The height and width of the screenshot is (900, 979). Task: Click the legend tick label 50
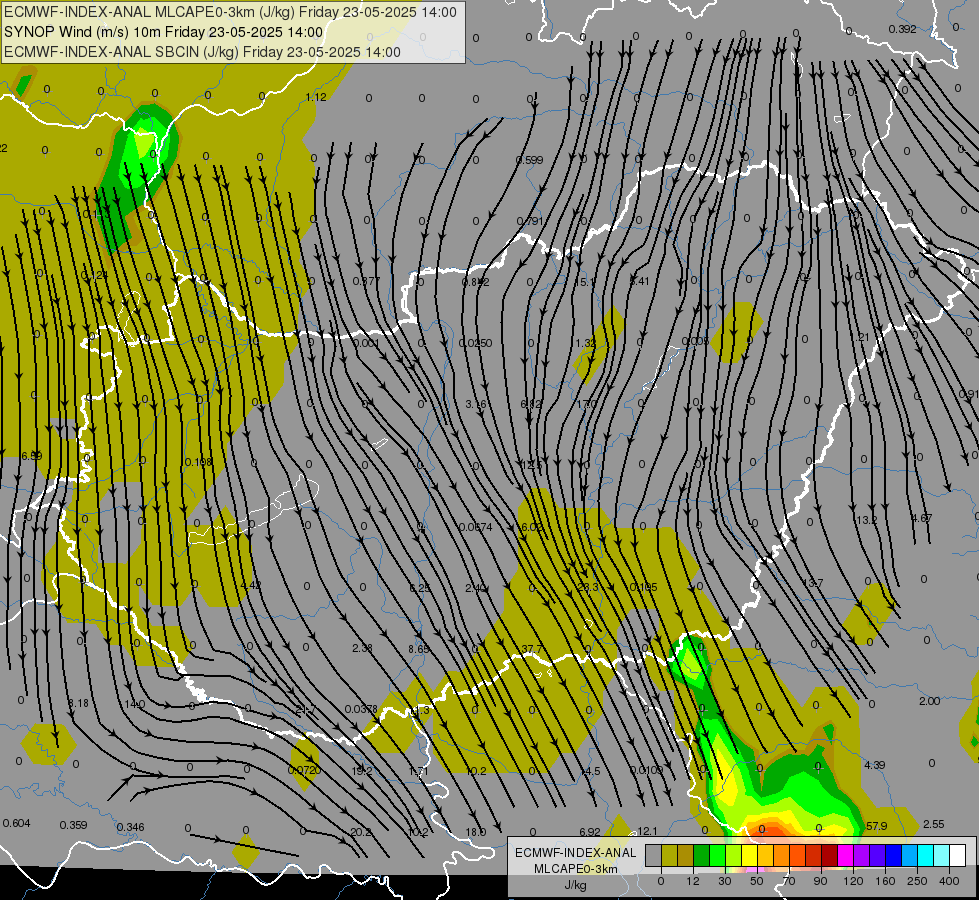click(x=757, y=881)
